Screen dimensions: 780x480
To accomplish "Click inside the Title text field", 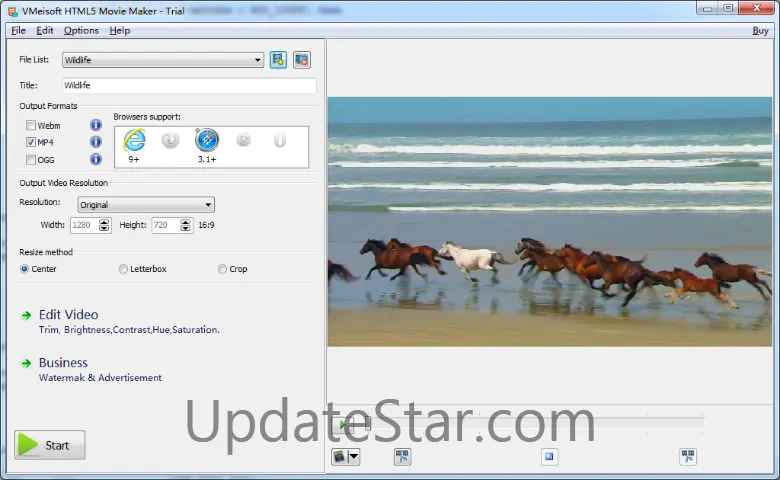I will click(x=189, y=86).
